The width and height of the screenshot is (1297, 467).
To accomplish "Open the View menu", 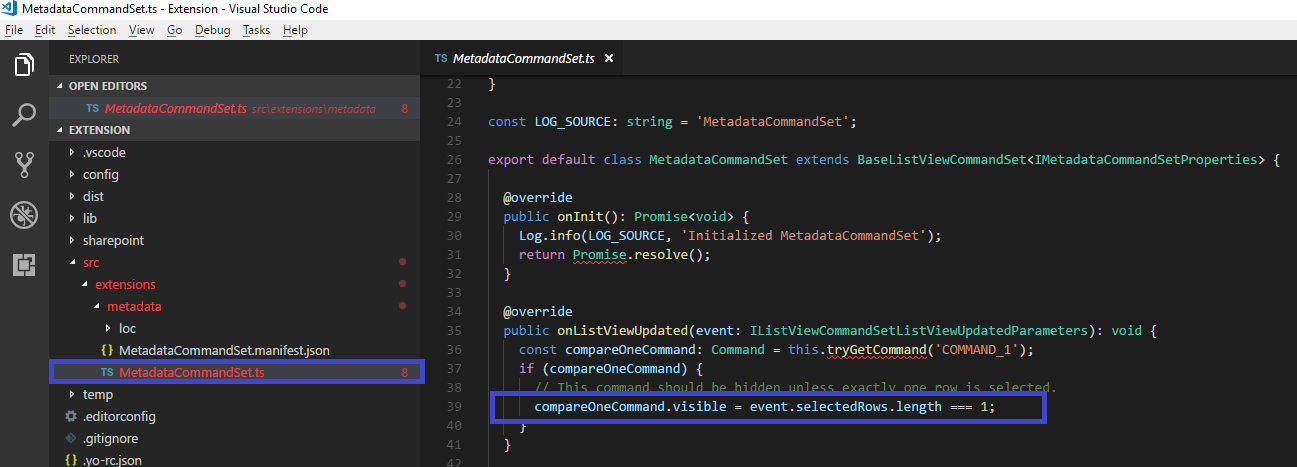I will tap(142, 30).
